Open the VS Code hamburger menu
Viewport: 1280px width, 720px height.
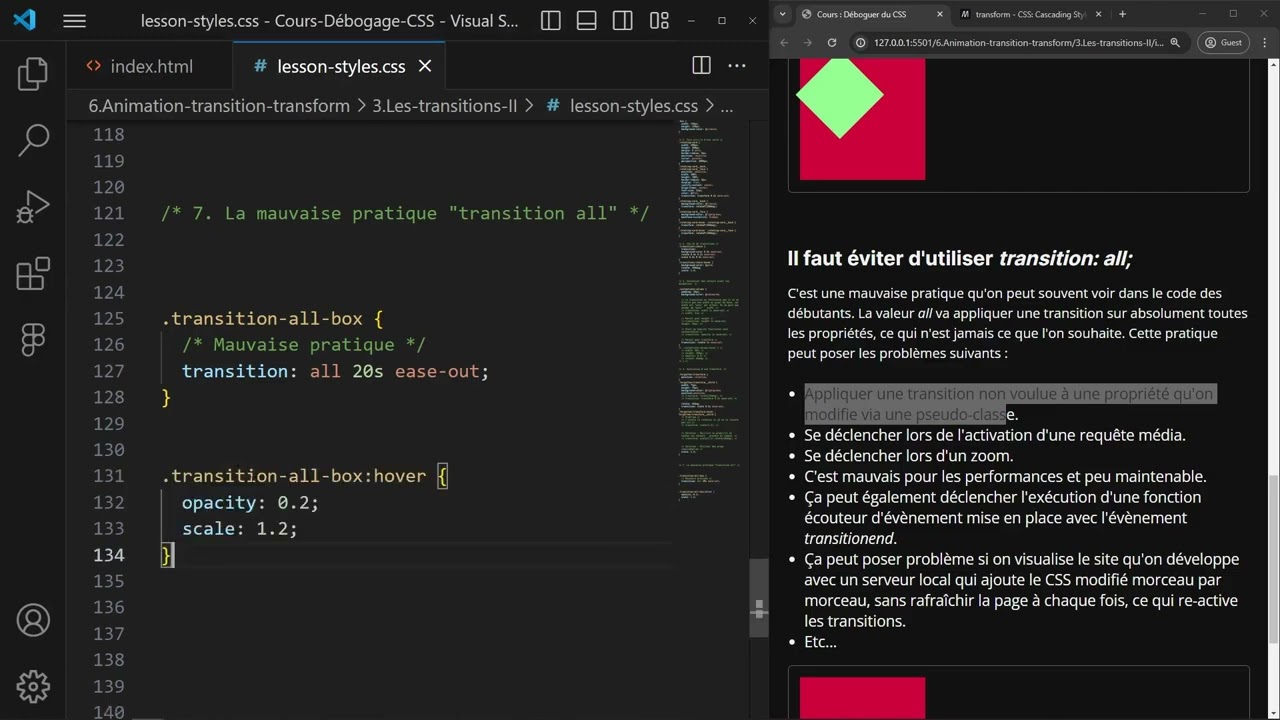[x=74, y=20]
